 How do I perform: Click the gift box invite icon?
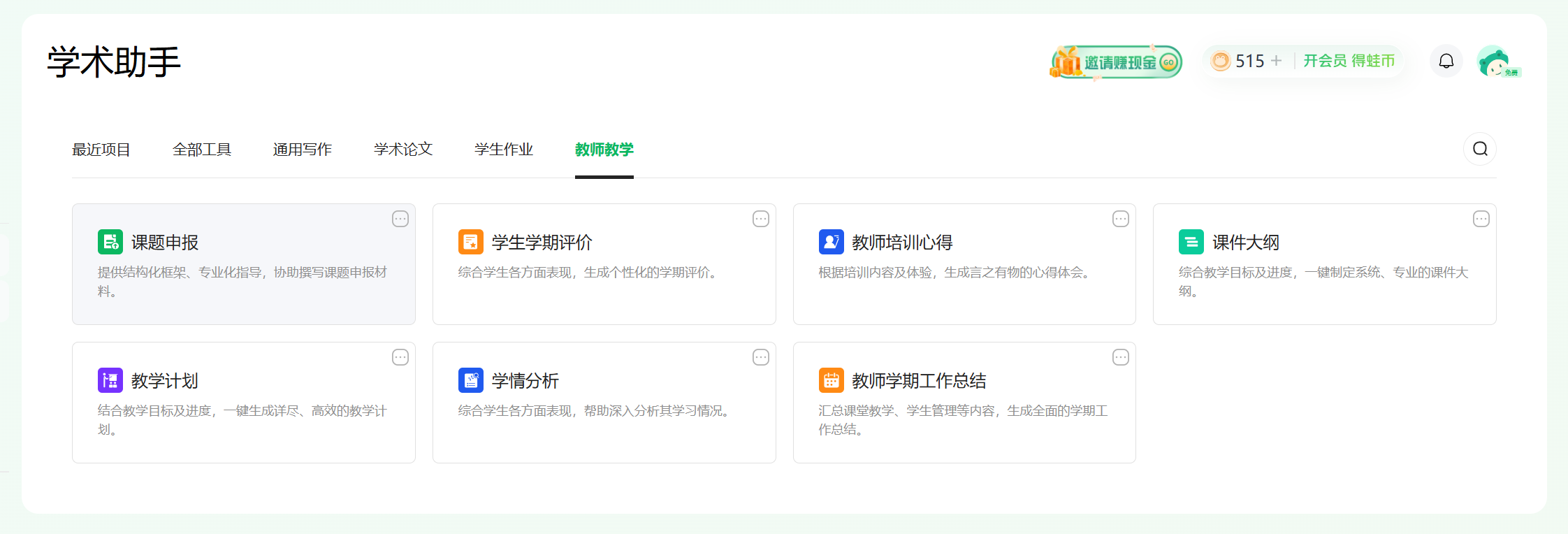[x=1066, y=62]
